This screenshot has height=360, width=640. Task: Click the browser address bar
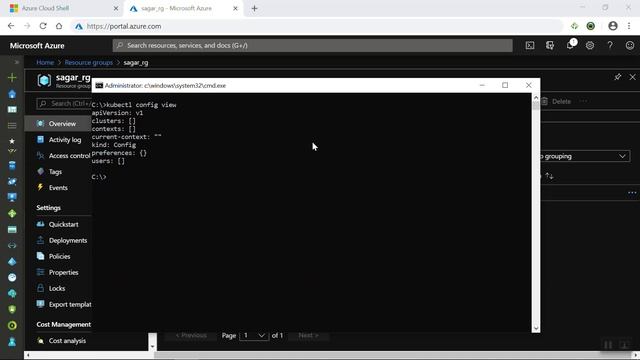coord(317,26)
